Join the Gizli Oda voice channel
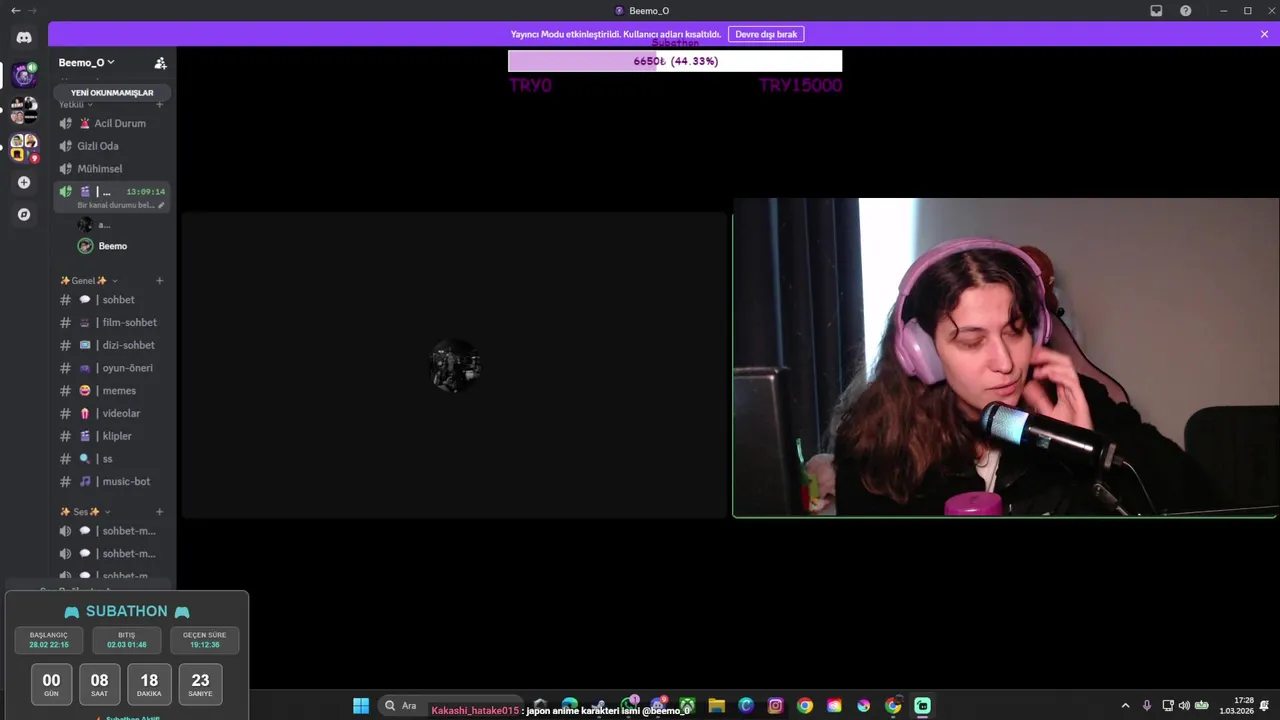The height and width of the screenshot is (720, 1280). pyautogui.click(x=112, y=146)
